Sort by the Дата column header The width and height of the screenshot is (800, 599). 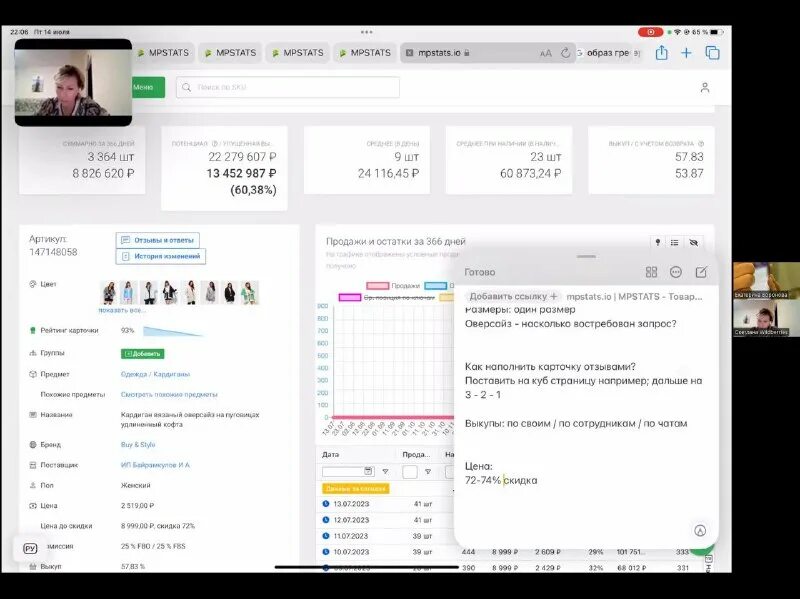[331, 454]
